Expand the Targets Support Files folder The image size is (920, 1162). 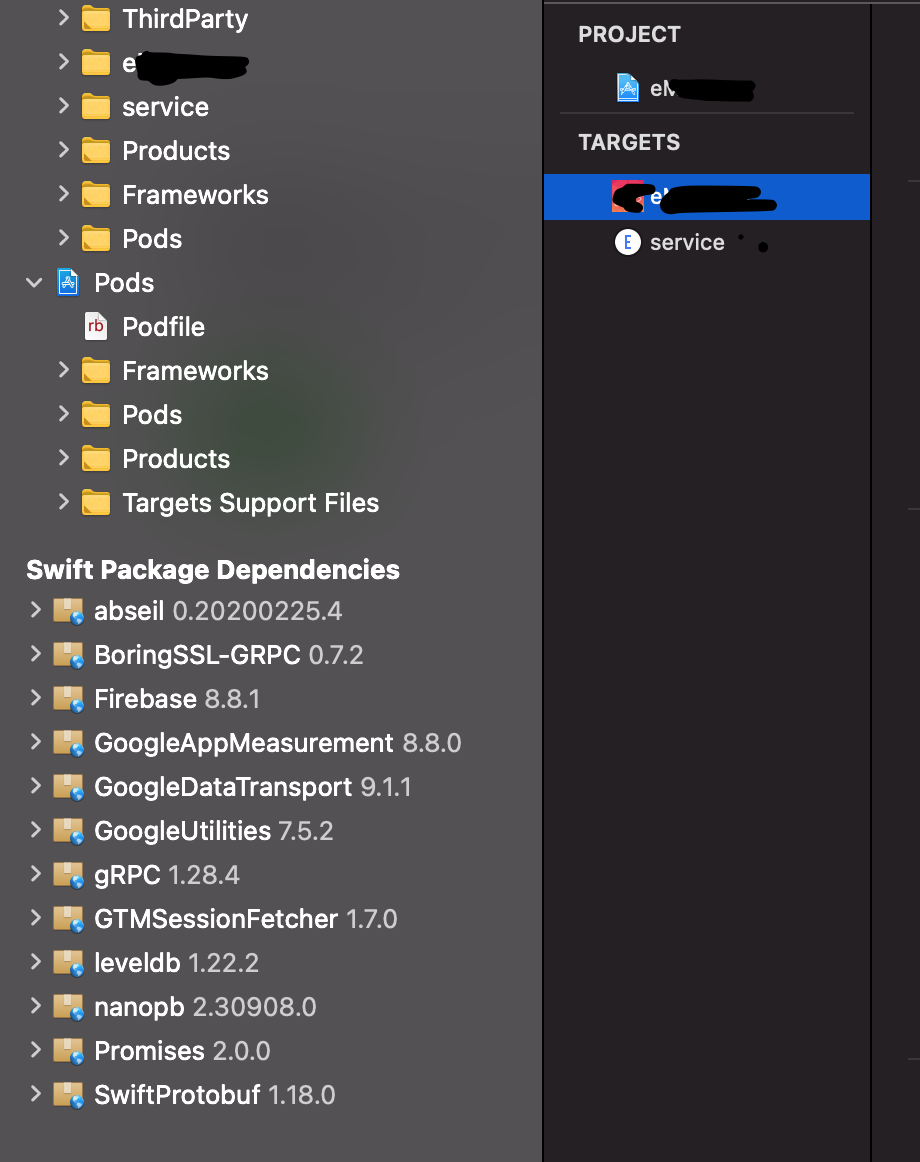click(x=63, y=503)
